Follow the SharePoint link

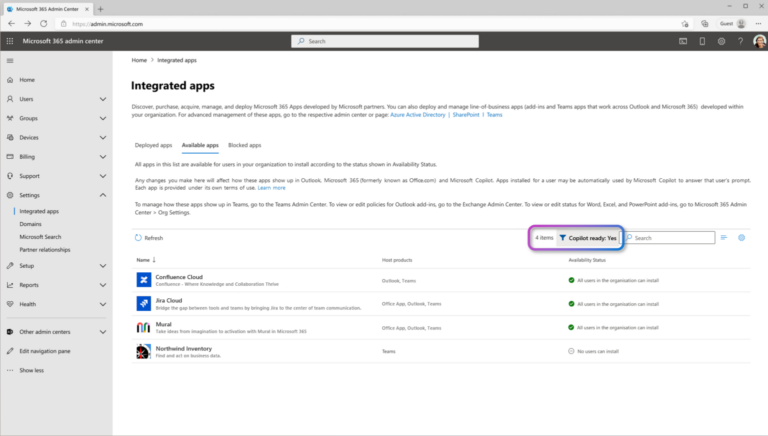(466, 115)
